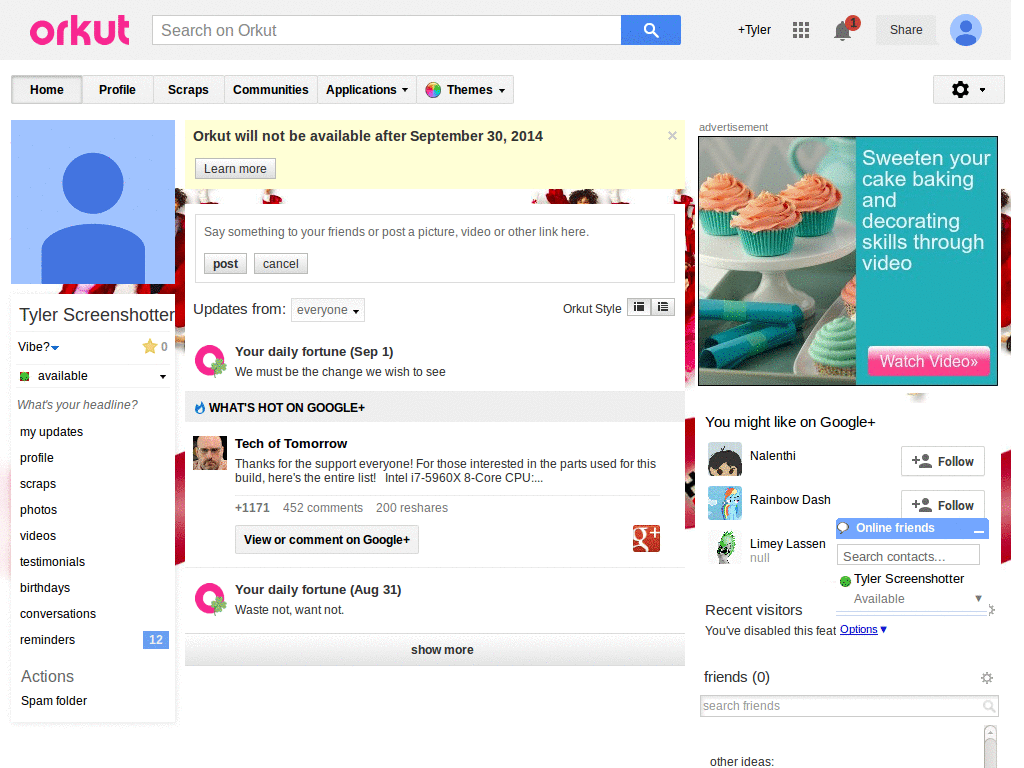Screen dimensions: 1024x768
Task: Open the Themes dropdown menu
Action: click(x=465, y=90)
